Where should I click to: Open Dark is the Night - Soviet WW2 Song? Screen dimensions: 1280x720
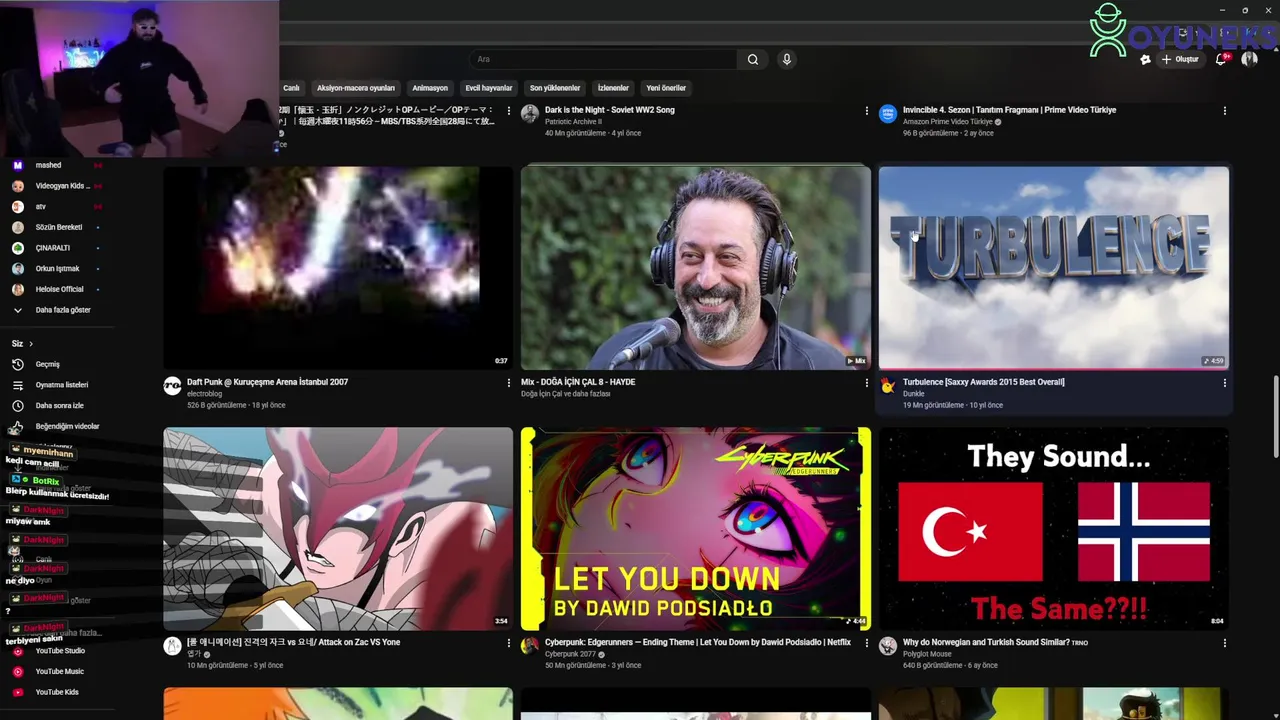(610, 110)
